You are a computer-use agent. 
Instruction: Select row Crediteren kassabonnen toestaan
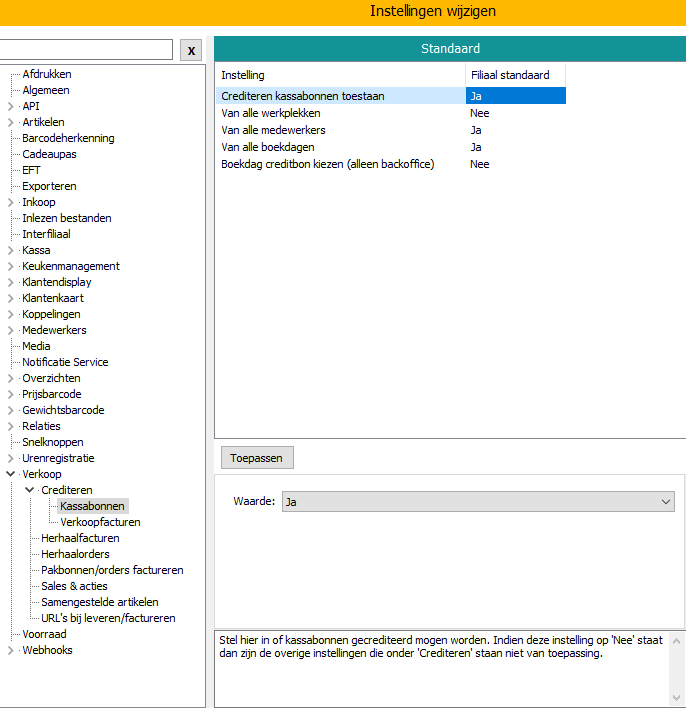[x=391, y=96]
